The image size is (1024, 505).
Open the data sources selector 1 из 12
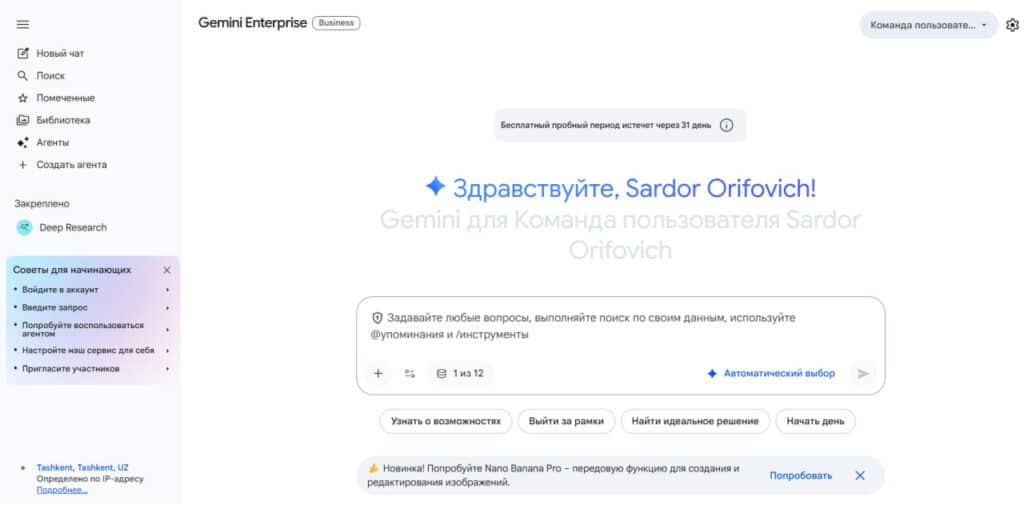click(460, 373)
